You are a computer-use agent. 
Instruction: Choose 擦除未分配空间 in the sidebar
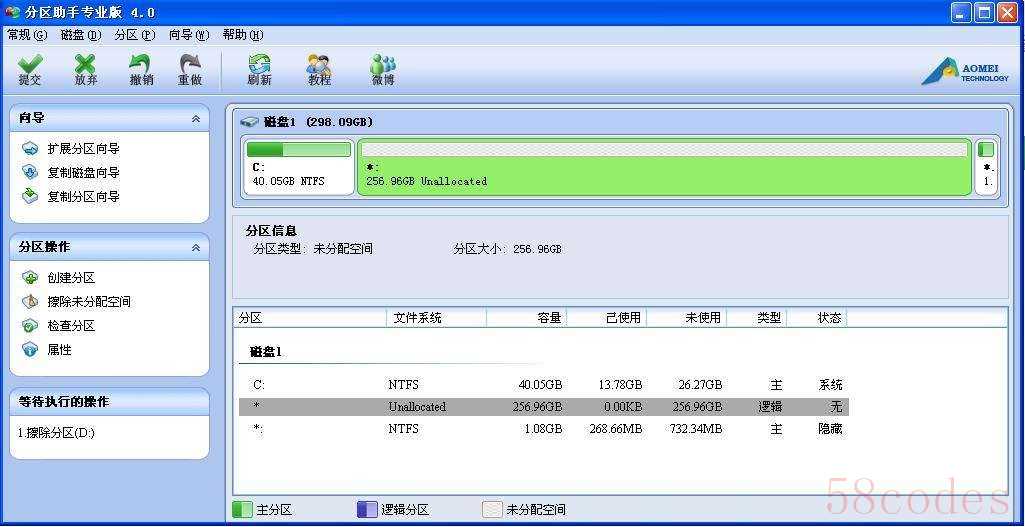click(89, 302)
